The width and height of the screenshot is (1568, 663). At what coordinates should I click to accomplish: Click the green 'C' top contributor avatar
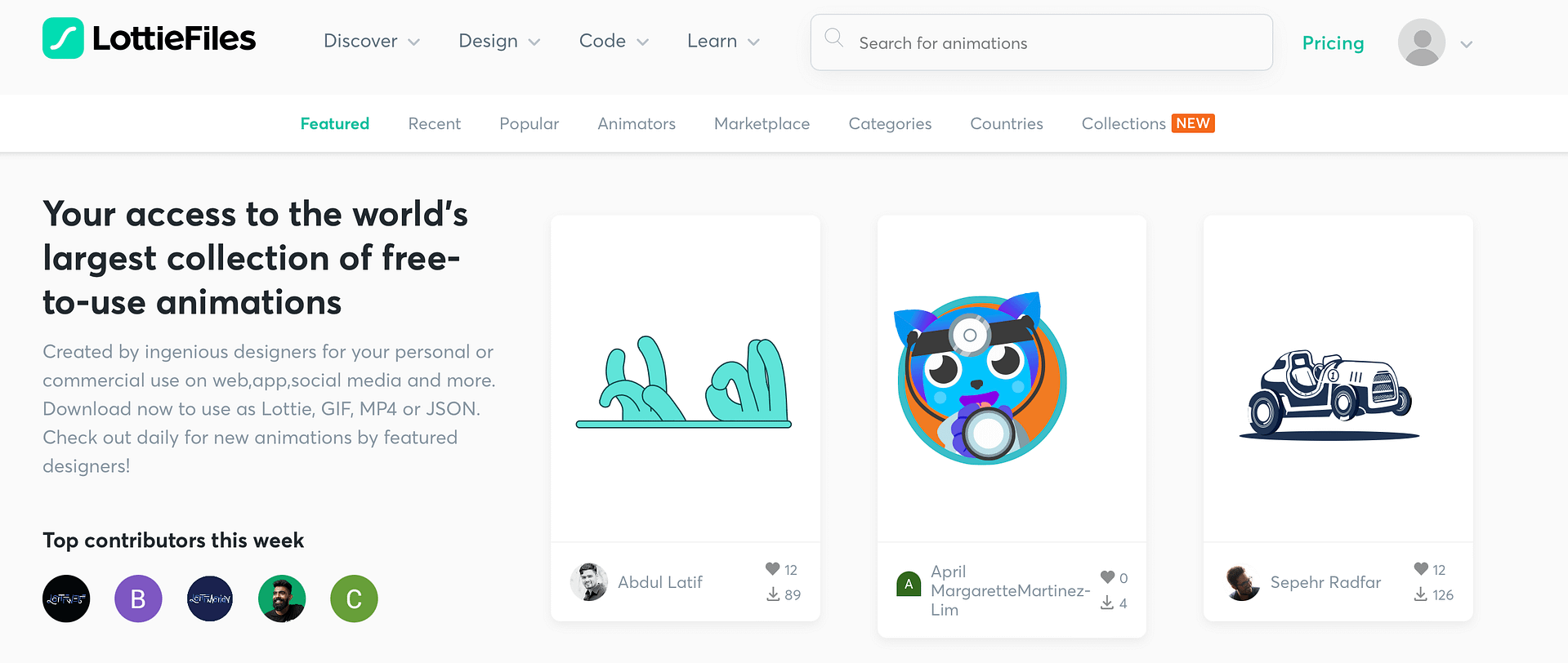354,598
